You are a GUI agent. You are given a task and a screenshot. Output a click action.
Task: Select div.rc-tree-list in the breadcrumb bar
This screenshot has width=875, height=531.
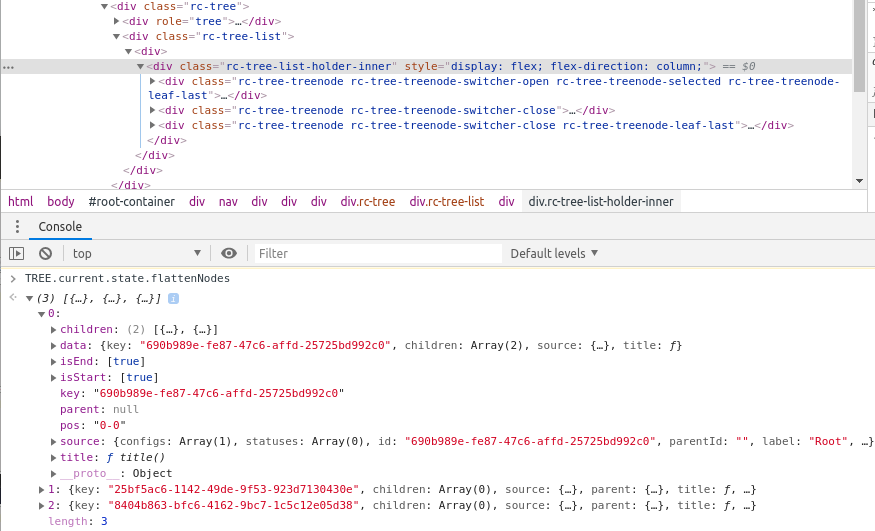(x=447, y=202)
